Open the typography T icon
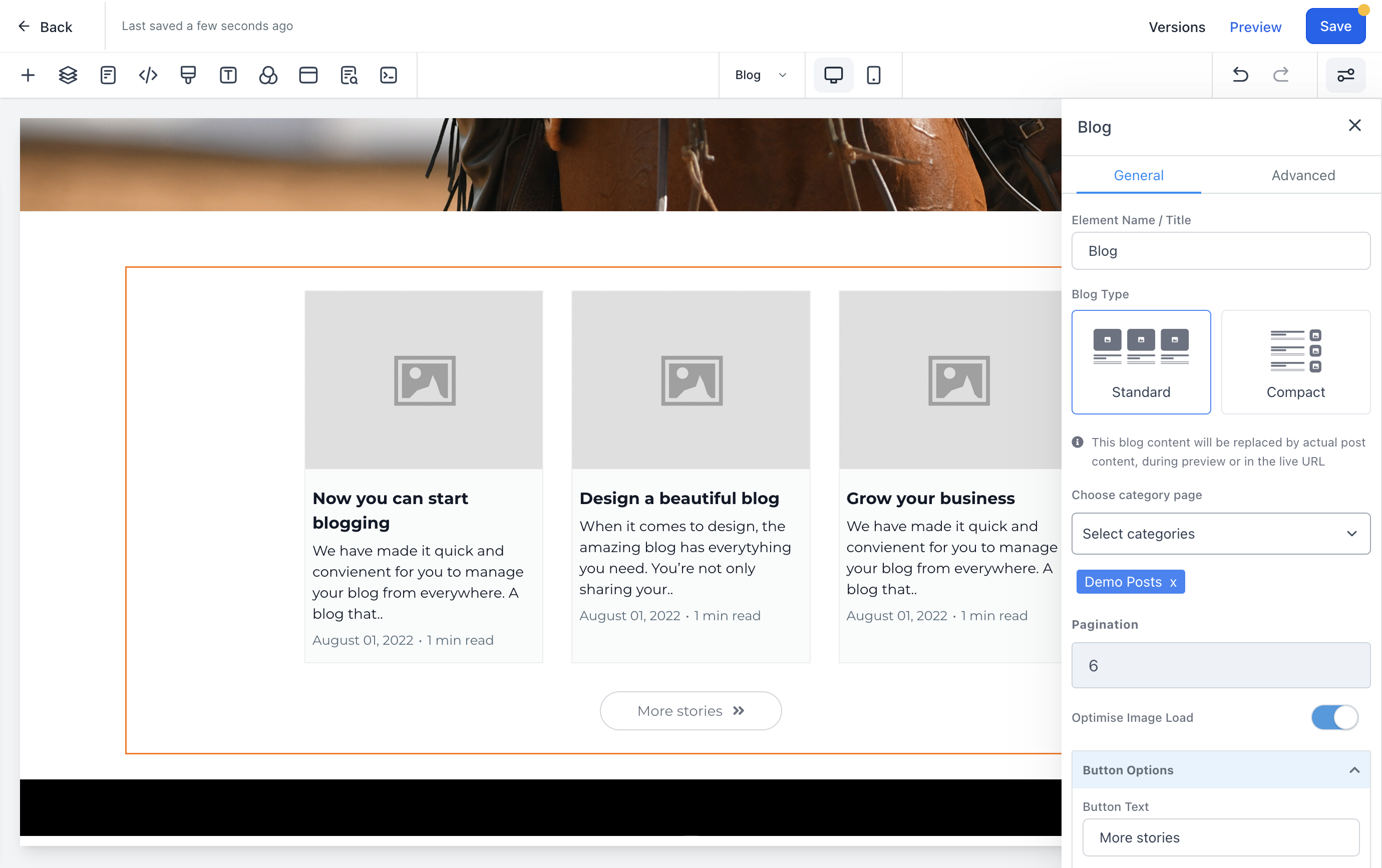Viewport: 1382px width, 868px height. click(x=228, y=75)
